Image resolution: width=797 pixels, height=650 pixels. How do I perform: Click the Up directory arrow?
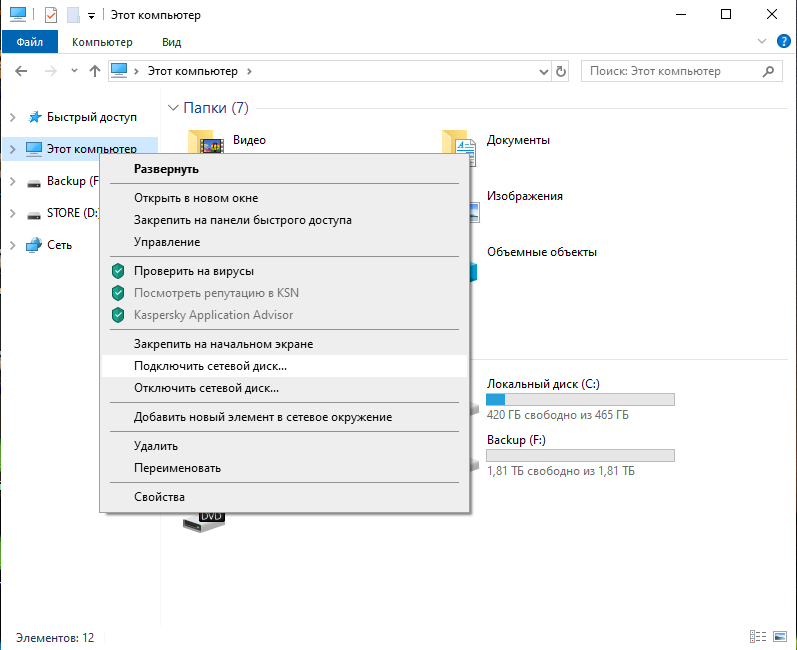click(95, 71)
